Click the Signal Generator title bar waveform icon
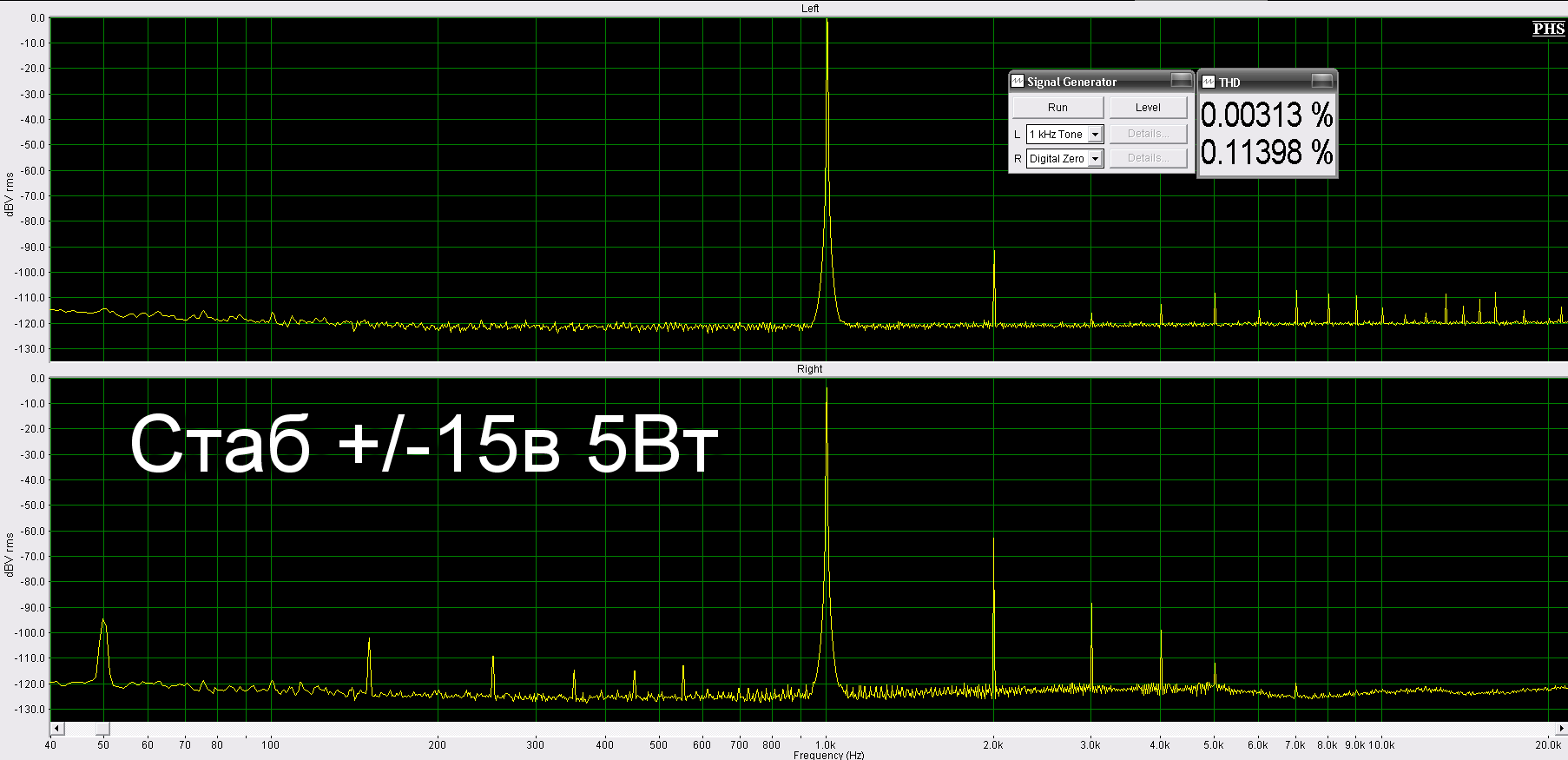 click(x=1018, y=81)
